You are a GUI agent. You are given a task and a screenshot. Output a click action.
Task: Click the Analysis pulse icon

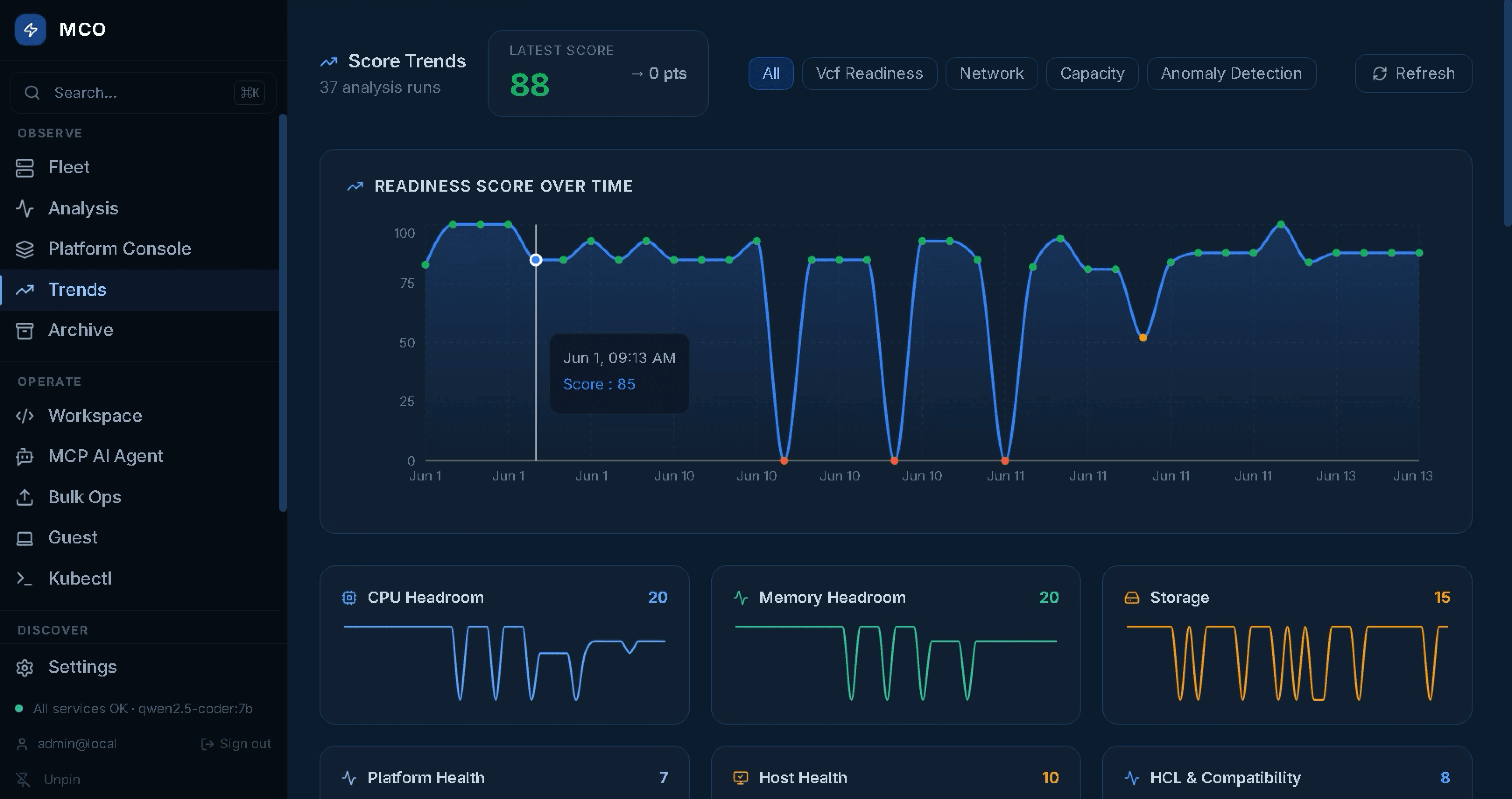tap(25, 208)
